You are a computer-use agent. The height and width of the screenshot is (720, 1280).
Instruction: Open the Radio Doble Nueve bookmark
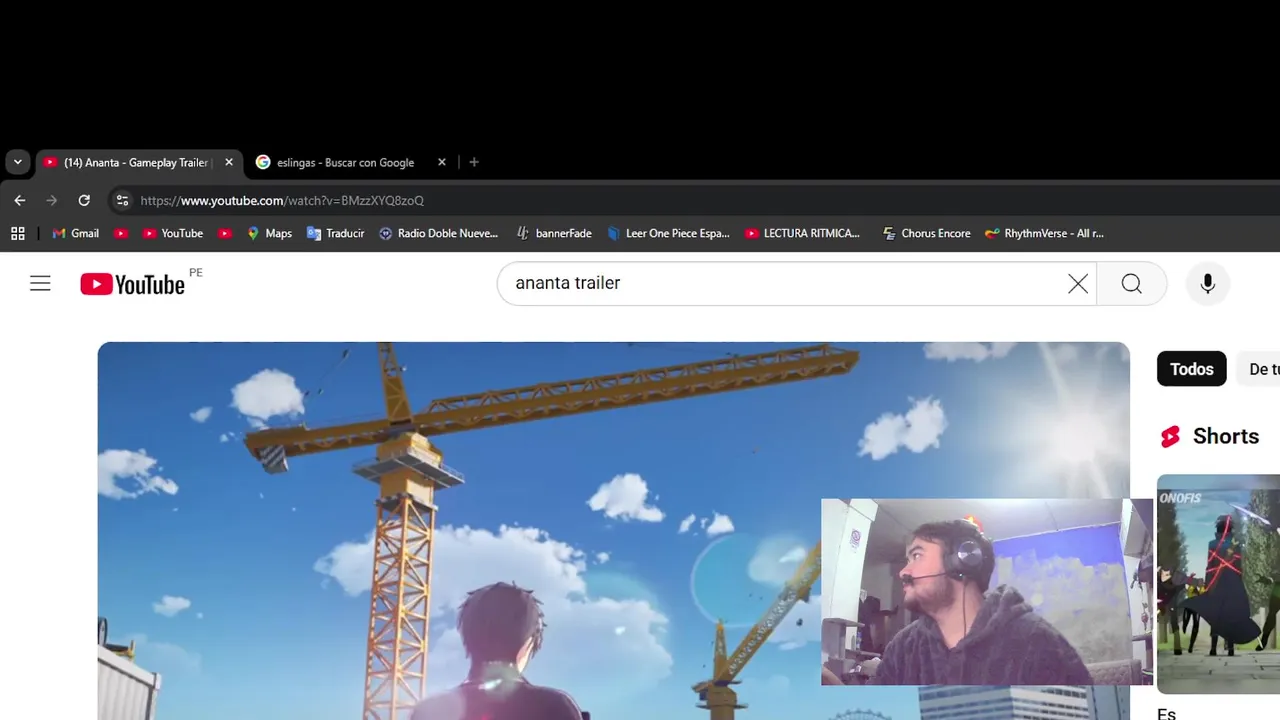pyautogui.click(x=438, y=233)
